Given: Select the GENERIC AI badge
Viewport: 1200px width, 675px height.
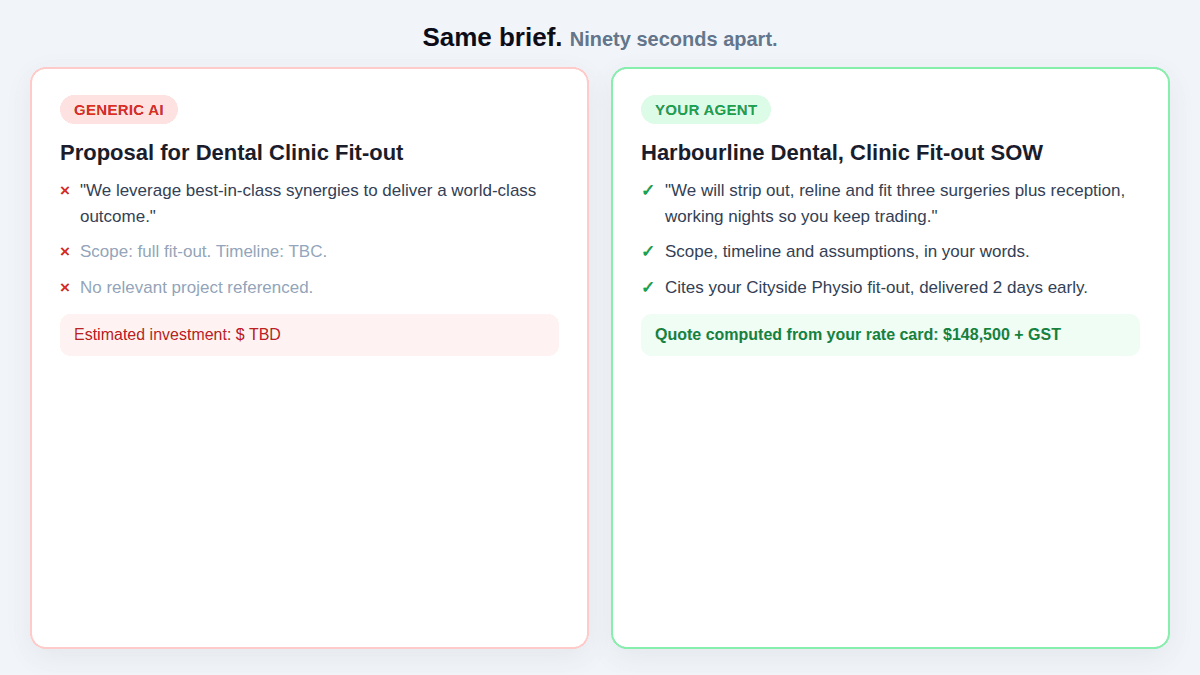Looking at the screenshot, I should click(119, 110).
